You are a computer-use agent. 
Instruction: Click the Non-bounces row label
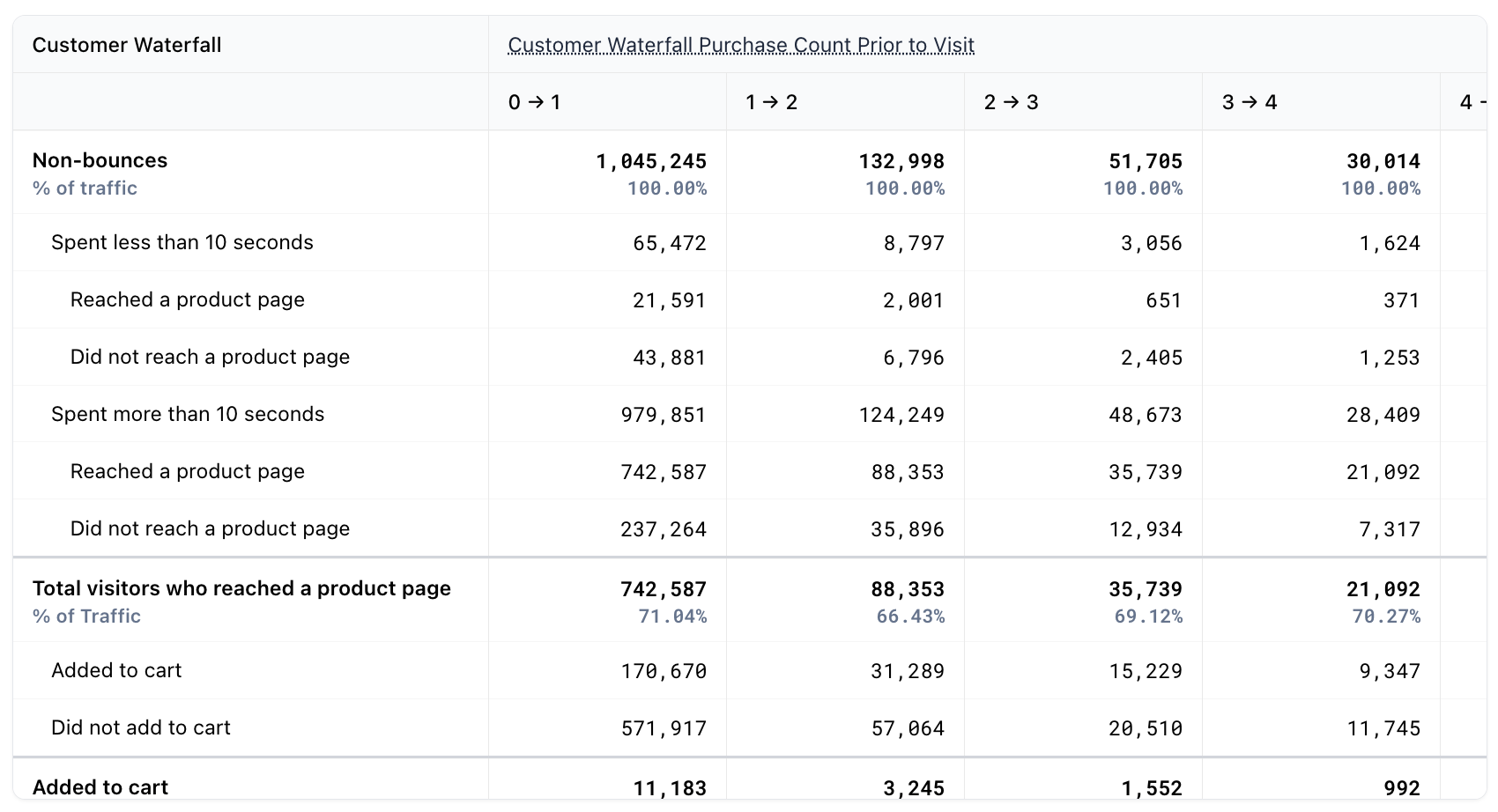point(100,160)
